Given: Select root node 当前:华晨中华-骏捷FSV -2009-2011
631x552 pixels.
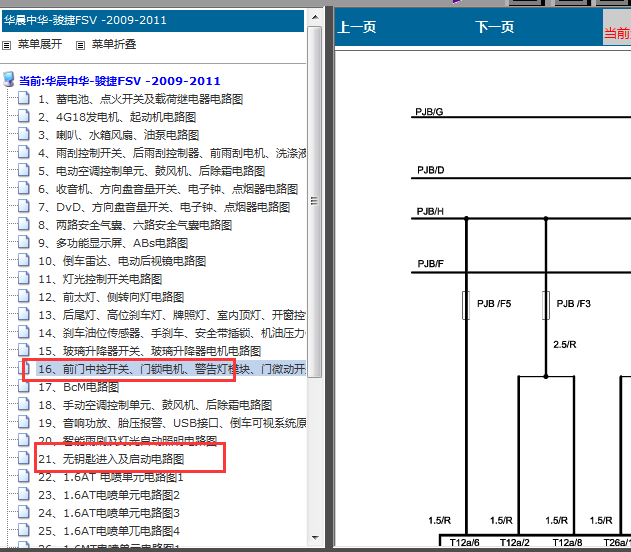Looking at the screenshot, I should point(120,81).
